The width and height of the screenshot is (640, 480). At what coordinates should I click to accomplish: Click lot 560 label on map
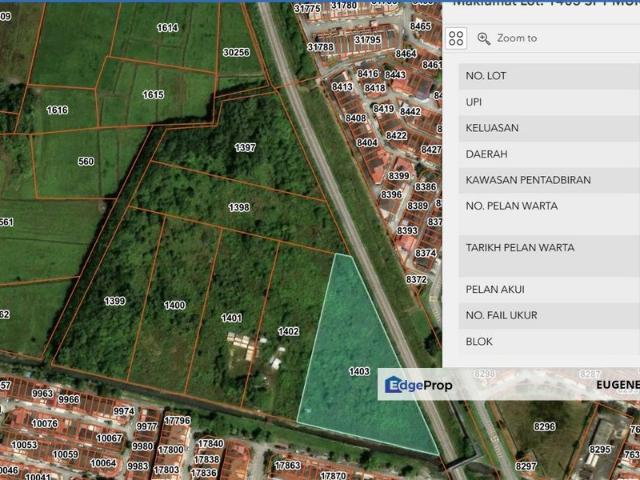coord(86,162)
